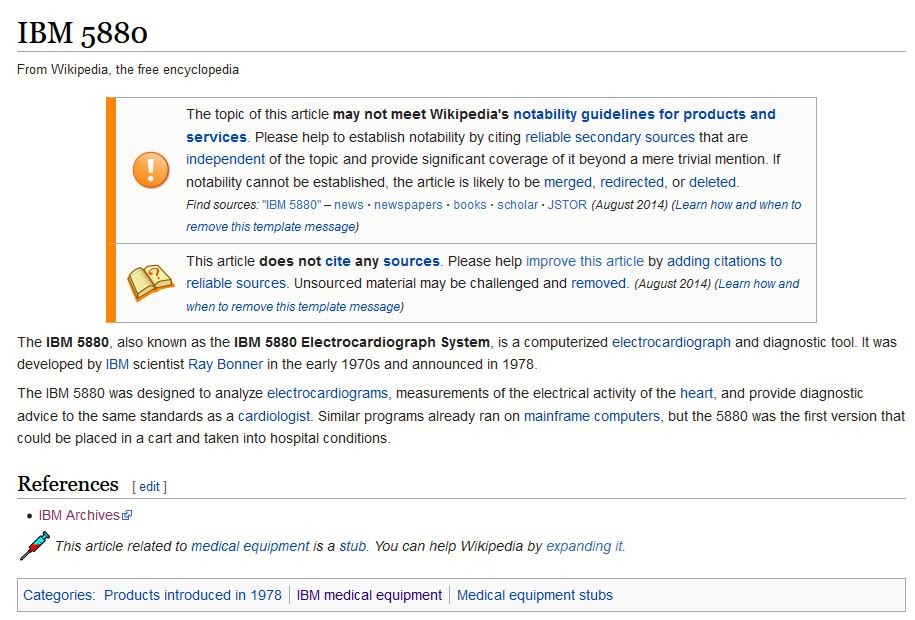Open the cardiologist link
The height and width of the screenshot is (620, 915).
click(x=274, y=416)
